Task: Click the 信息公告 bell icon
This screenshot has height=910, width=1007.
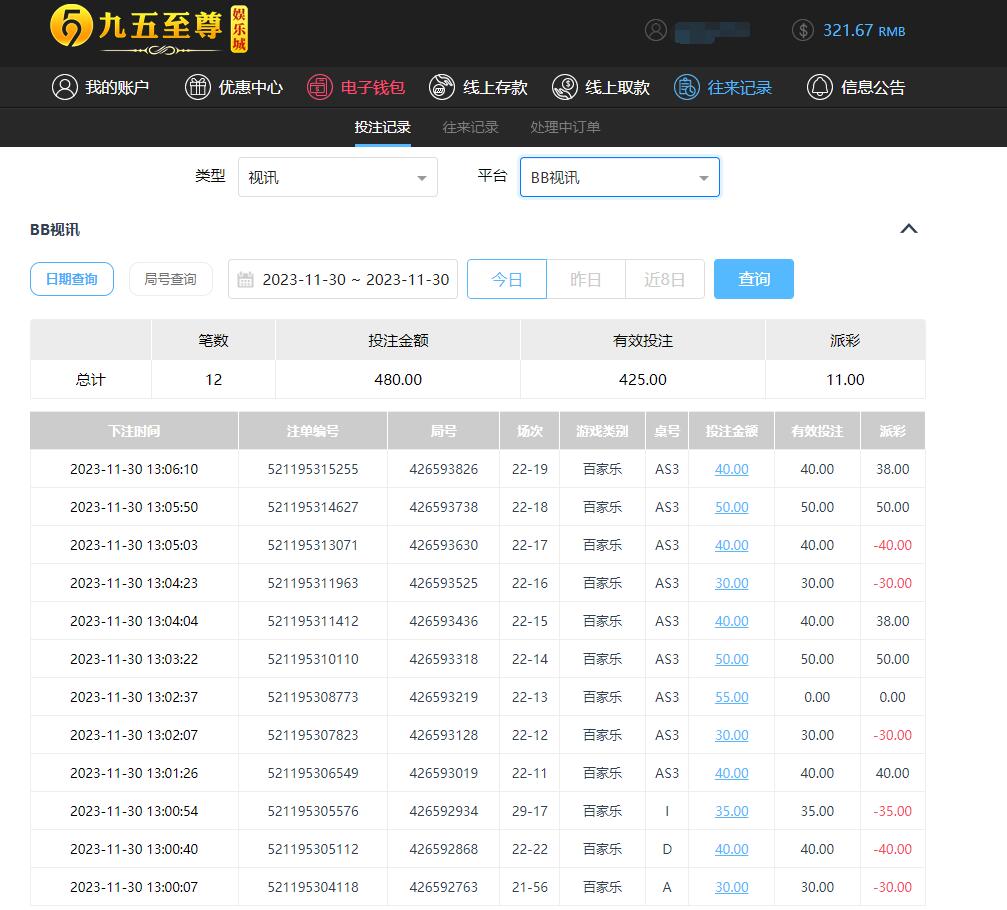Action: pos(820,87)
